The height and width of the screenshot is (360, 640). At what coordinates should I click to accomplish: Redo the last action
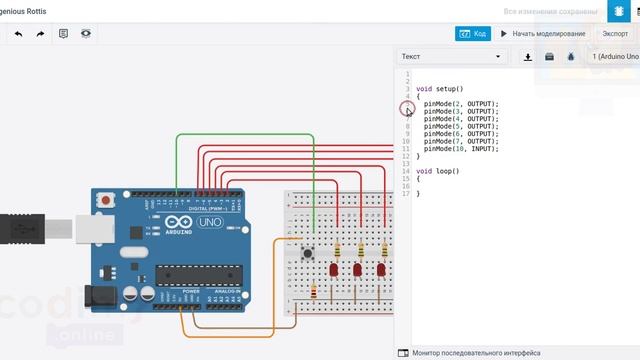40,34
